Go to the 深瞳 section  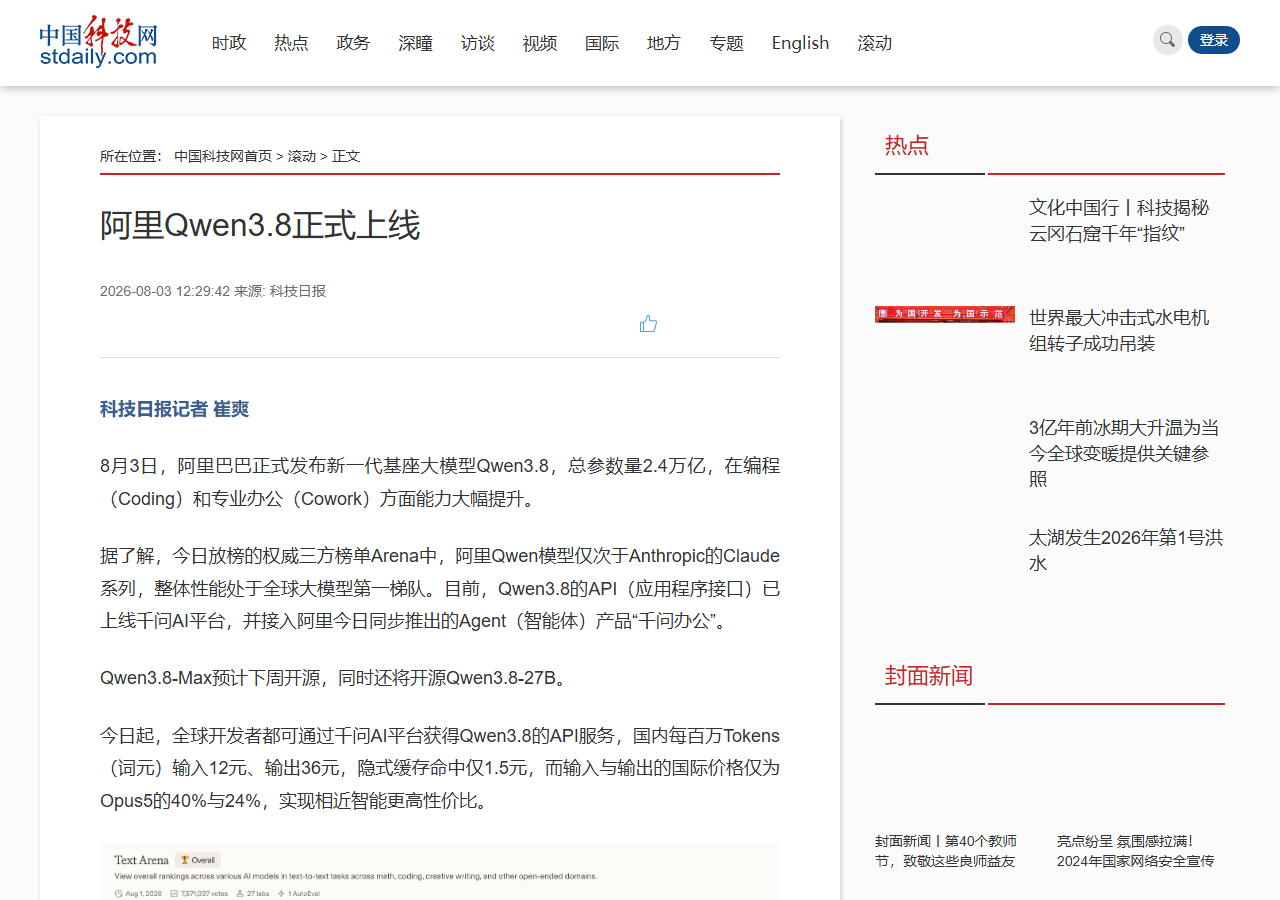click(415, 43)
